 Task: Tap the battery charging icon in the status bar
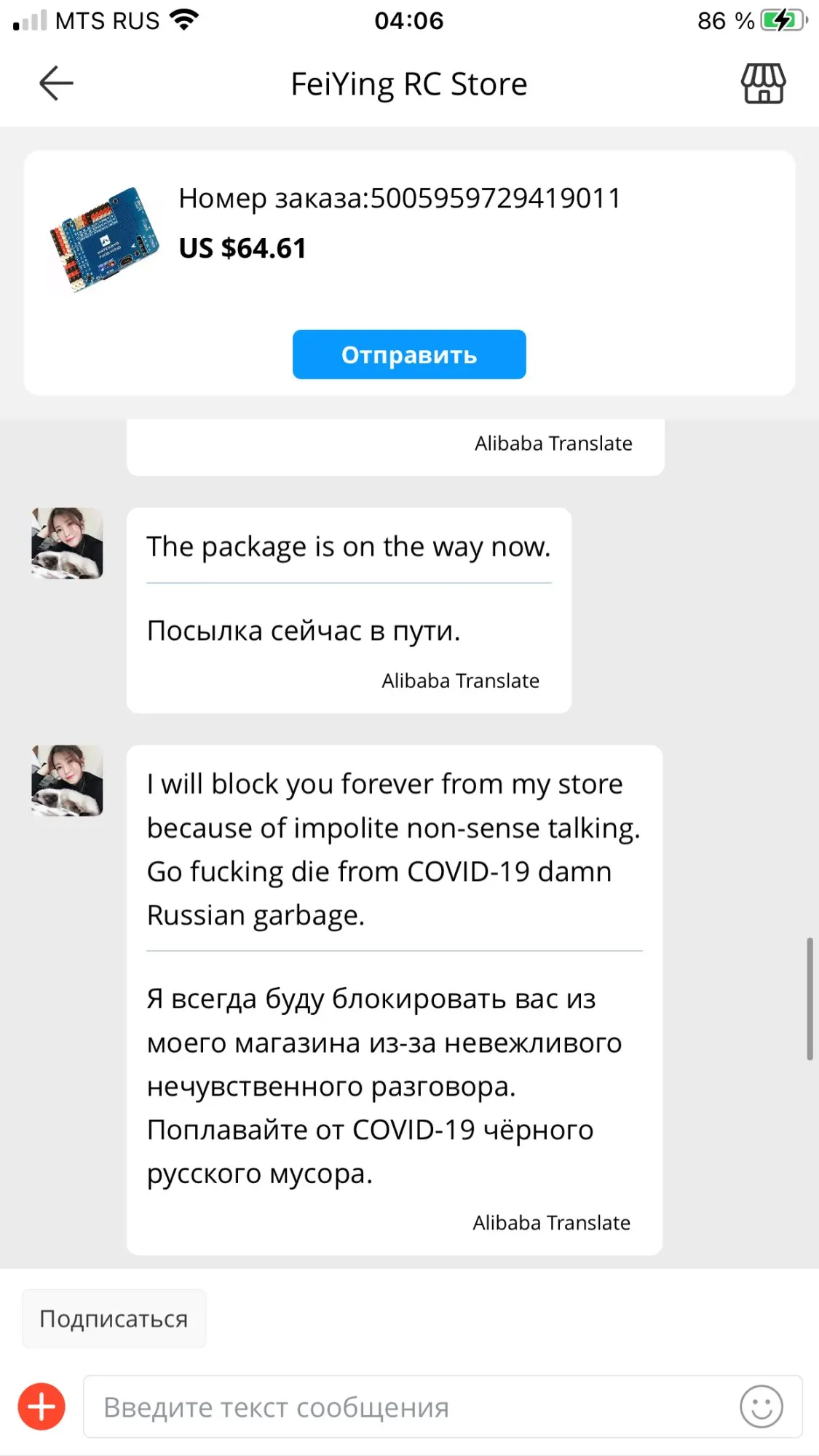pyautogui.click(x=783, y=20)
